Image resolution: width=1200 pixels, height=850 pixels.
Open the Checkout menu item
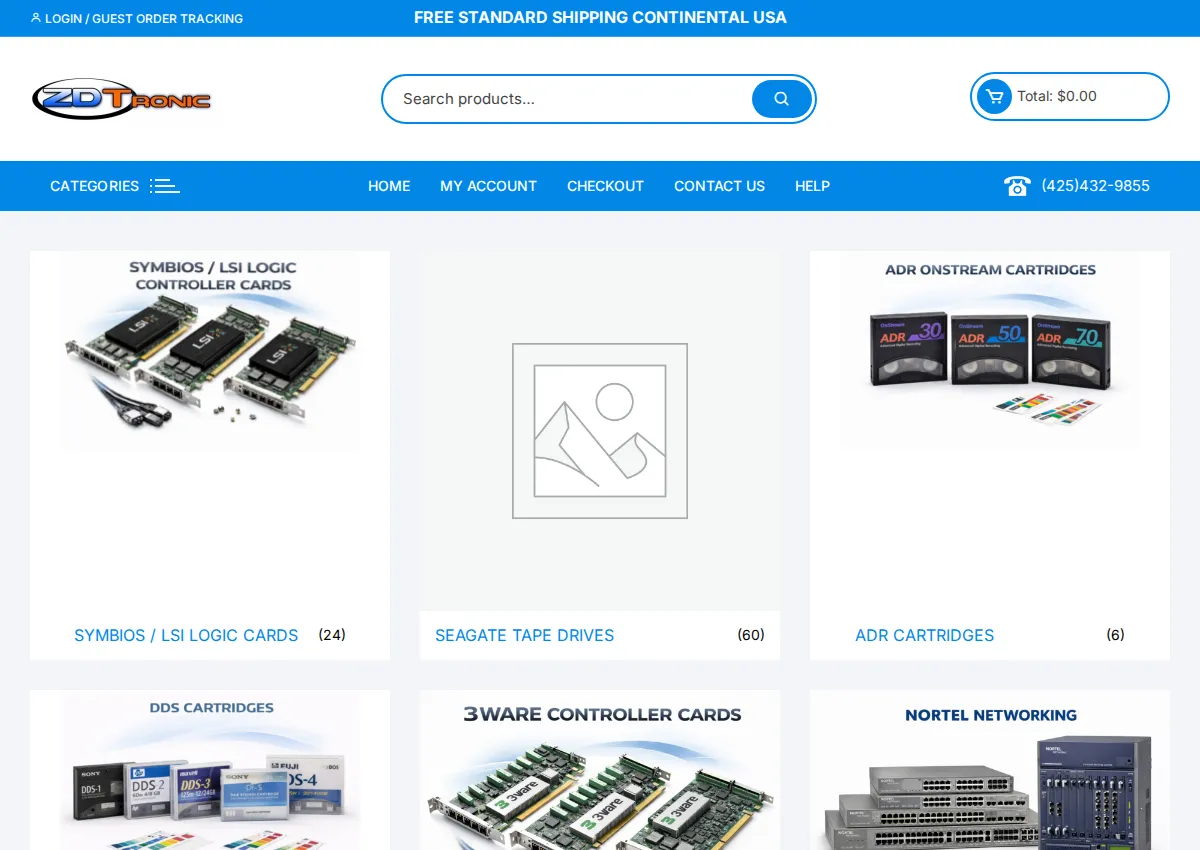tap(605, 186)
